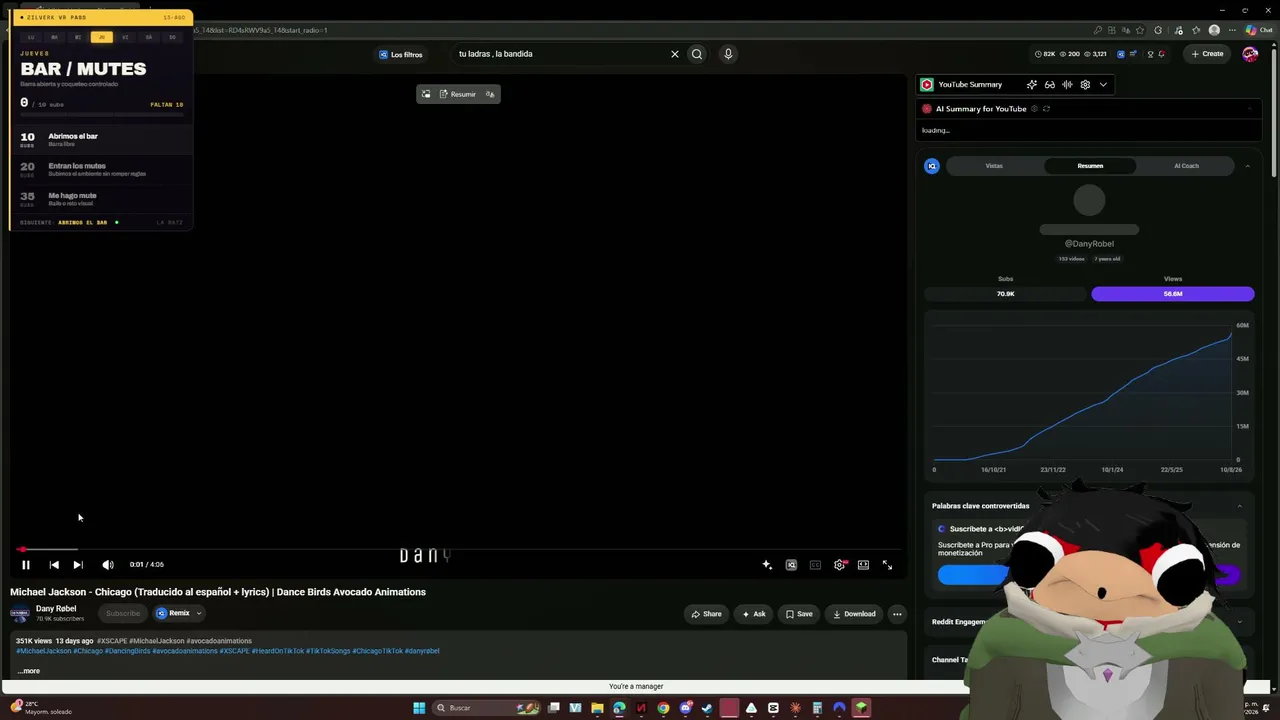Start voice search with the microphone
The width and height of the screenshot is (1280, 720).
click(728, 54)
